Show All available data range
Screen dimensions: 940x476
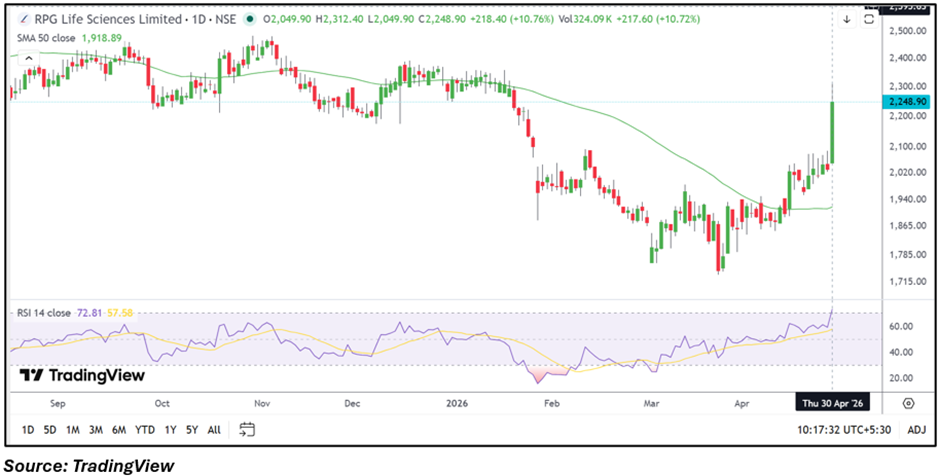pos(214,430)
